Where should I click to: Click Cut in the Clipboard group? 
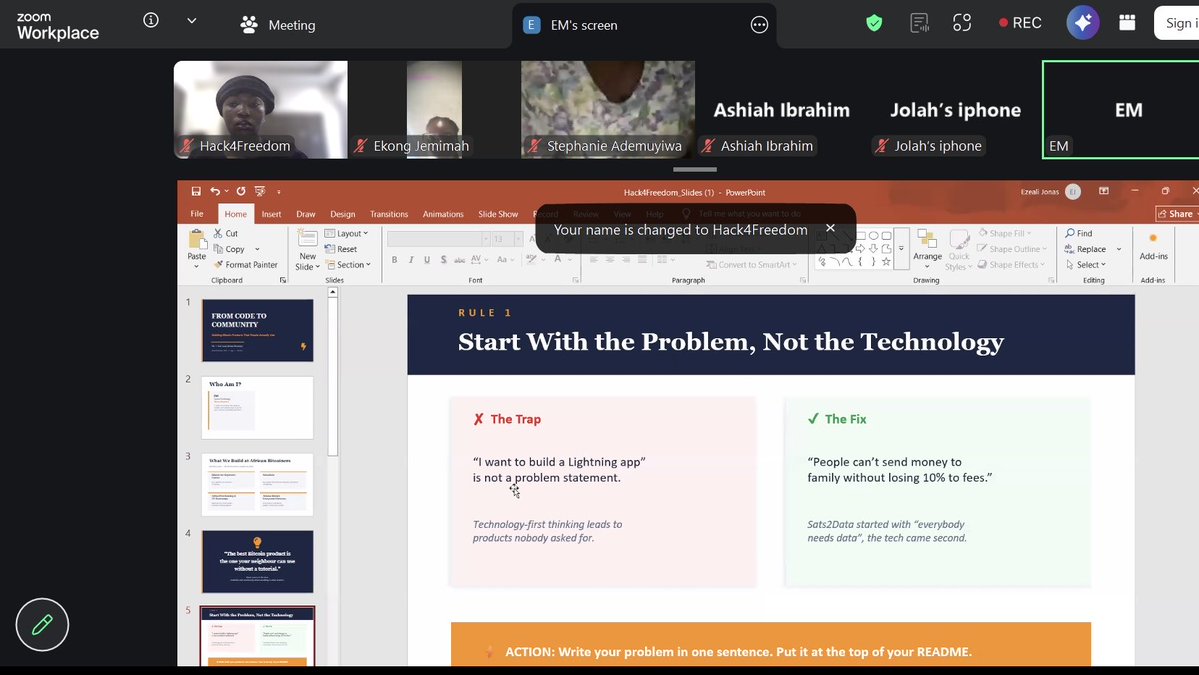click(x=226, y=233)
